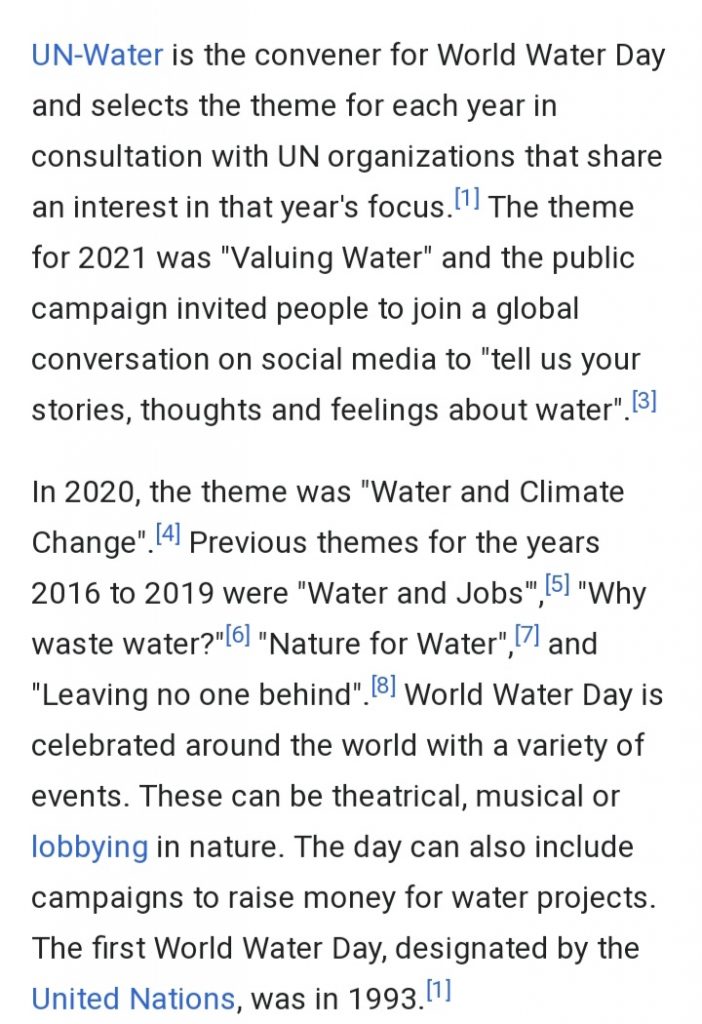This screenshot has height=1024, width=702.
Task: Open citation [1] after "was in 1993"
Action: coord(437,990)
